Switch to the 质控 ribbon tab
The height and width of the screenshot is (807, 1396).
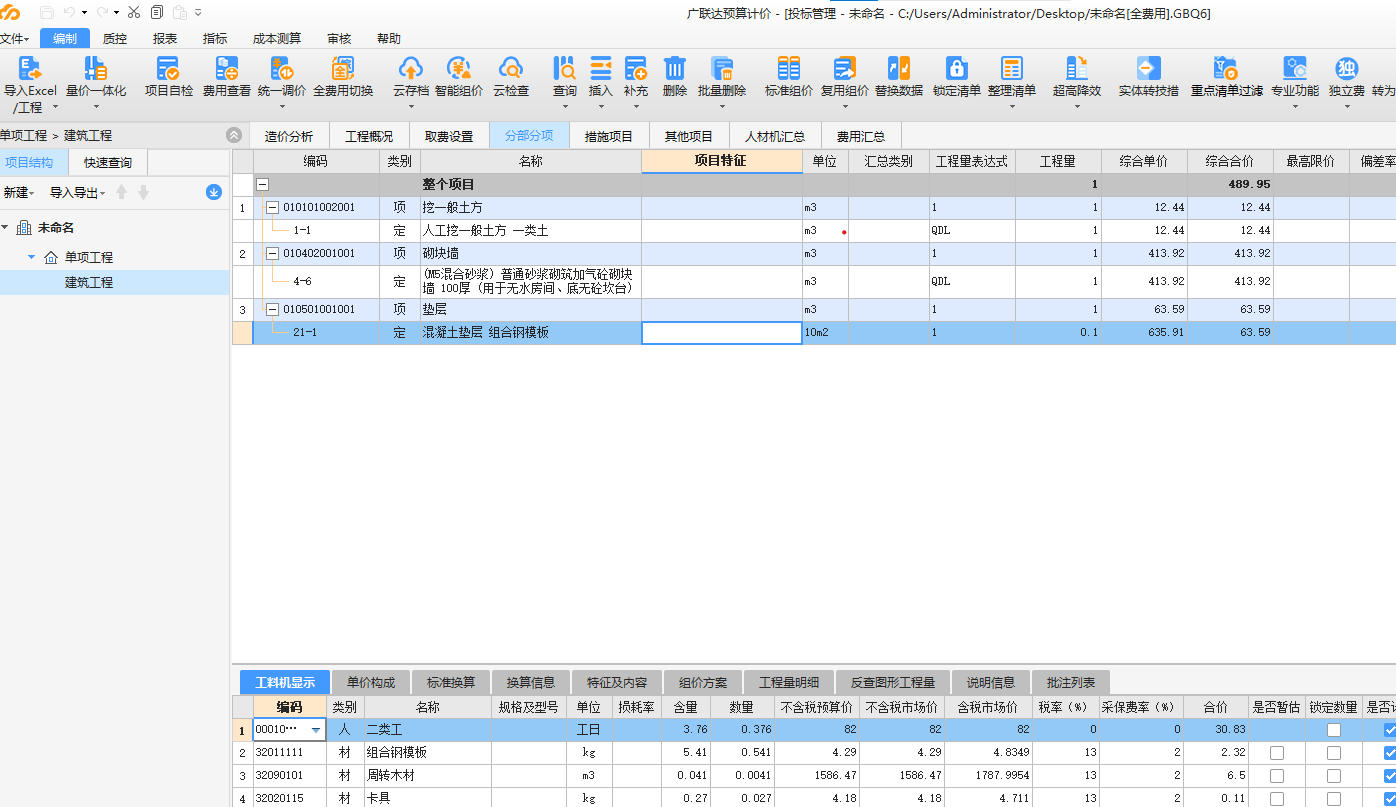click(x=115, y=39)
